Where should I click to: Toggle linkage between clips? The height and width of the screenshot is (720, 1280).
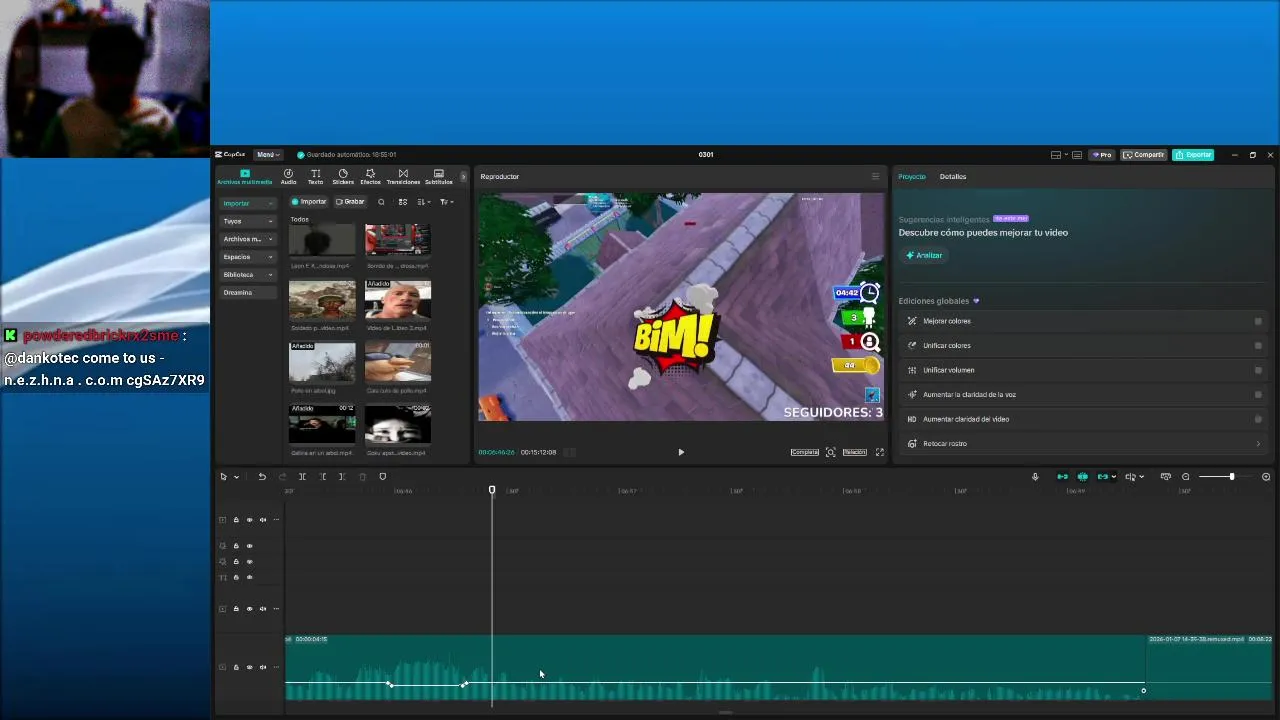(x=1103, y=477)
